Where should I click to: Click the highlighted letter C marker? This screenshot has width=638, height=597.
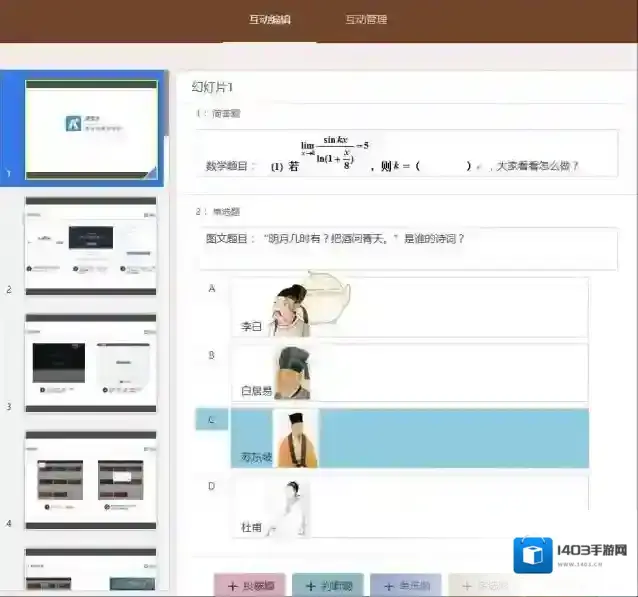212,420
